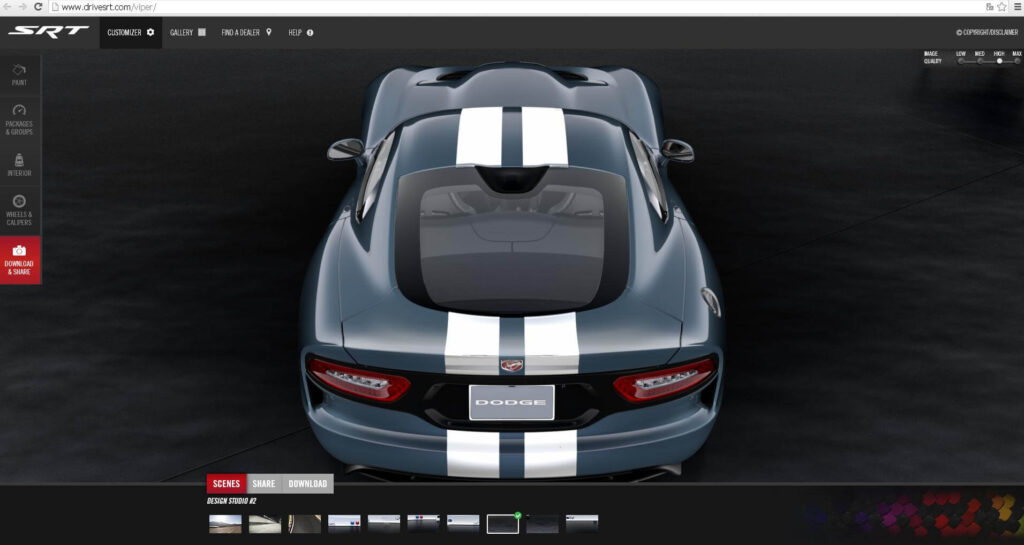Select the sixth scene thumbnail in the strip
1024x545 pixels.
[423, 523]
